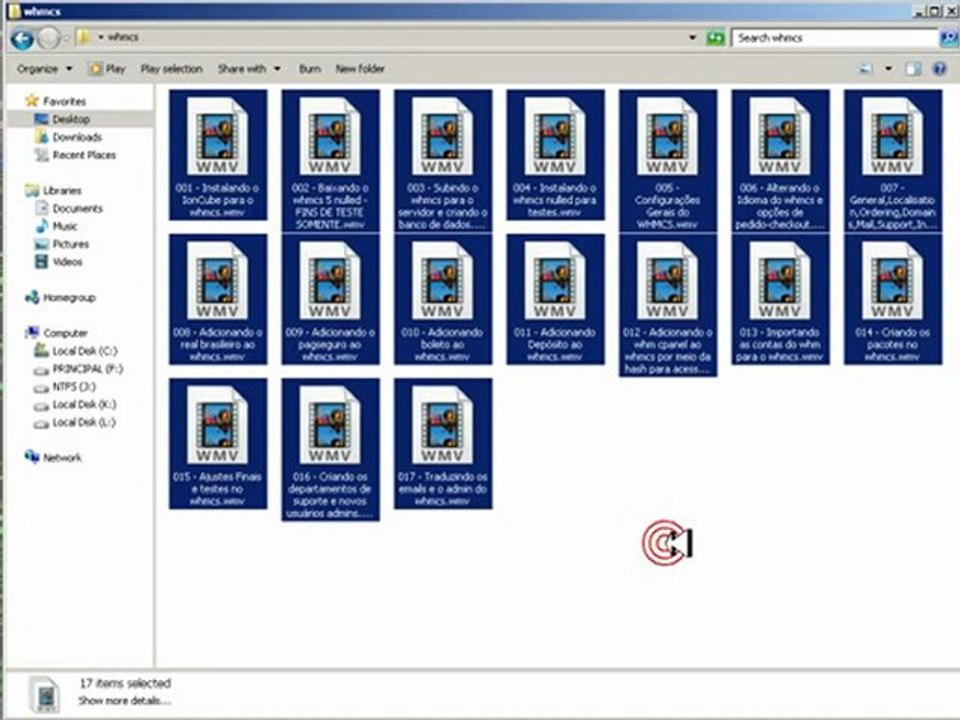This screenshot has height=720, width=960.
Task: Select file 005 - Configurações Gerais do WHMCS
Action: coord(668,161)
